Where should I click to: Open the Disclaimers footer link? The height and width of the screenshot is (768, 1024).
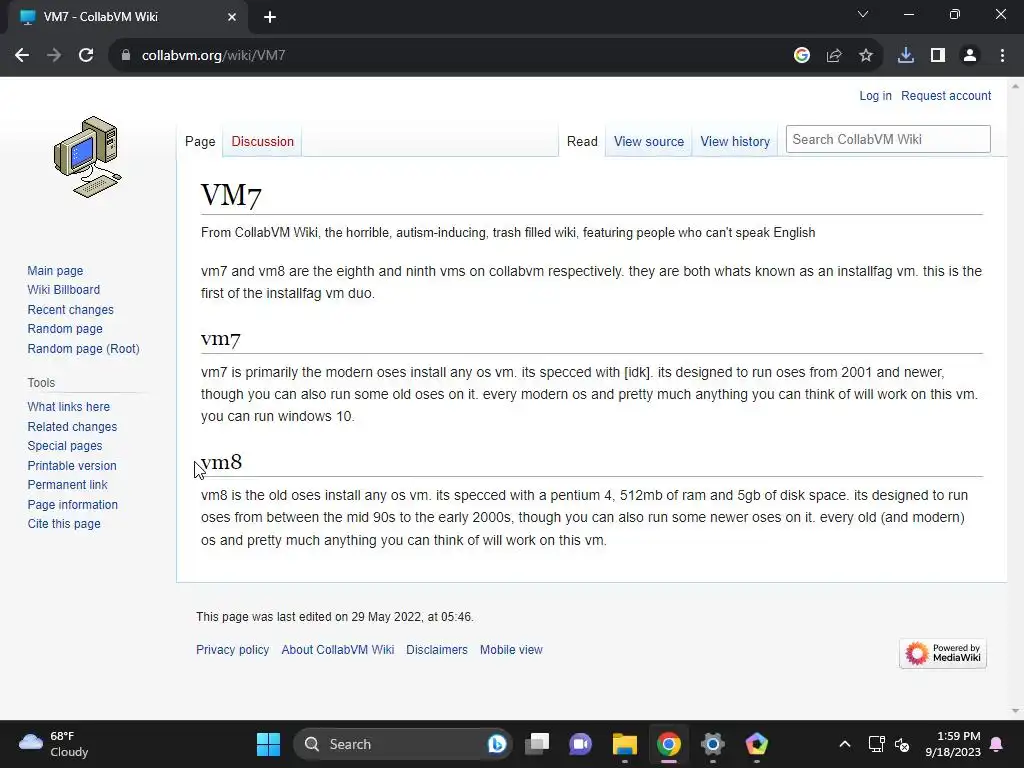(x=437, y=650)
